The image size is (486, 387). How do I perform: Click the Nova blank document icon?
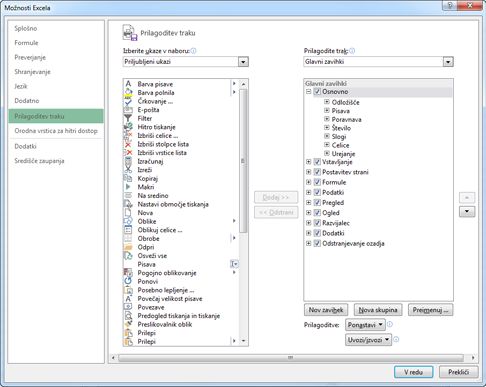(128, 213)
